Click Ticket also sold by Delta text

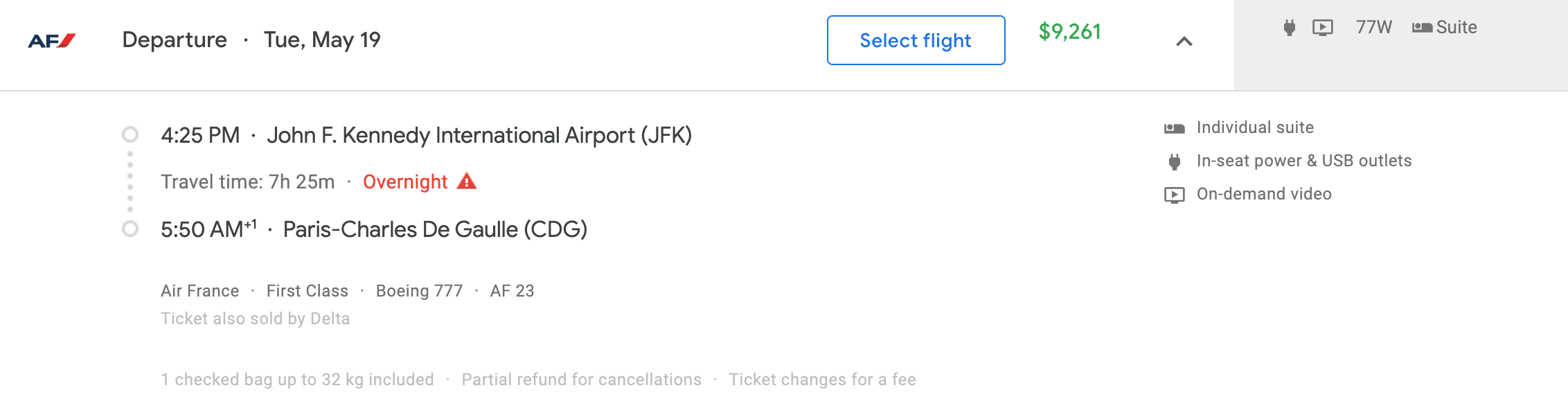[x=255, y=319]
